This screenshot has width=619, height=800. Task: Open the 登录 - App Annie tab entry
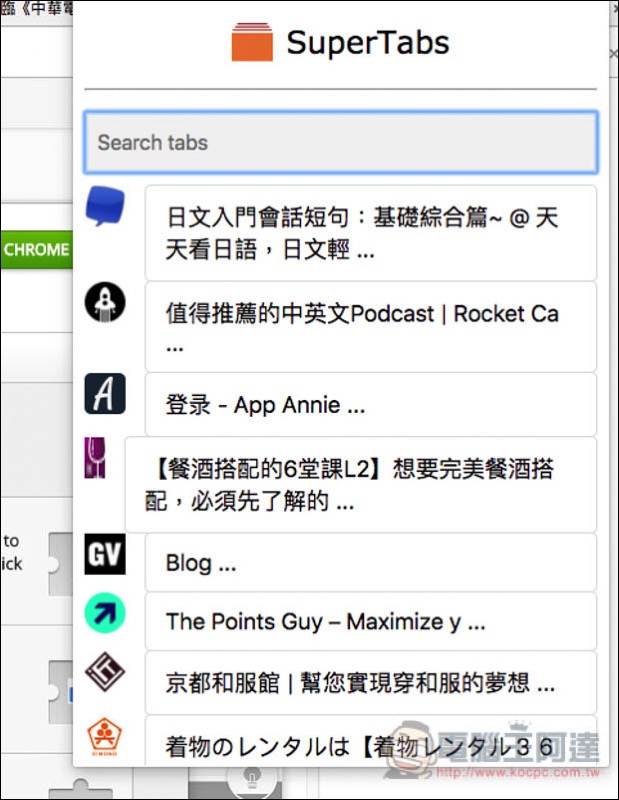[x=371, y=405]
